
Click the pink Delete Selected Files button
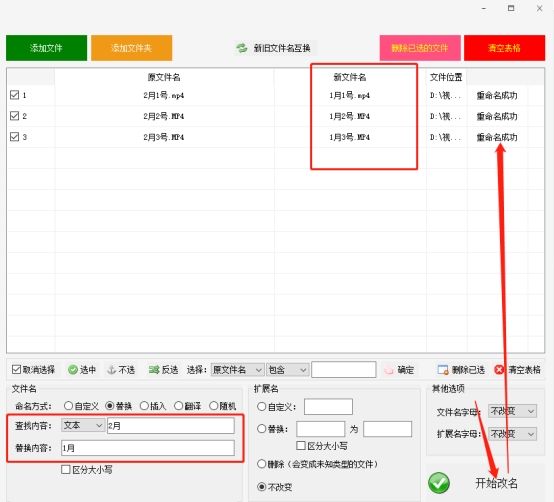coord(420,48)
